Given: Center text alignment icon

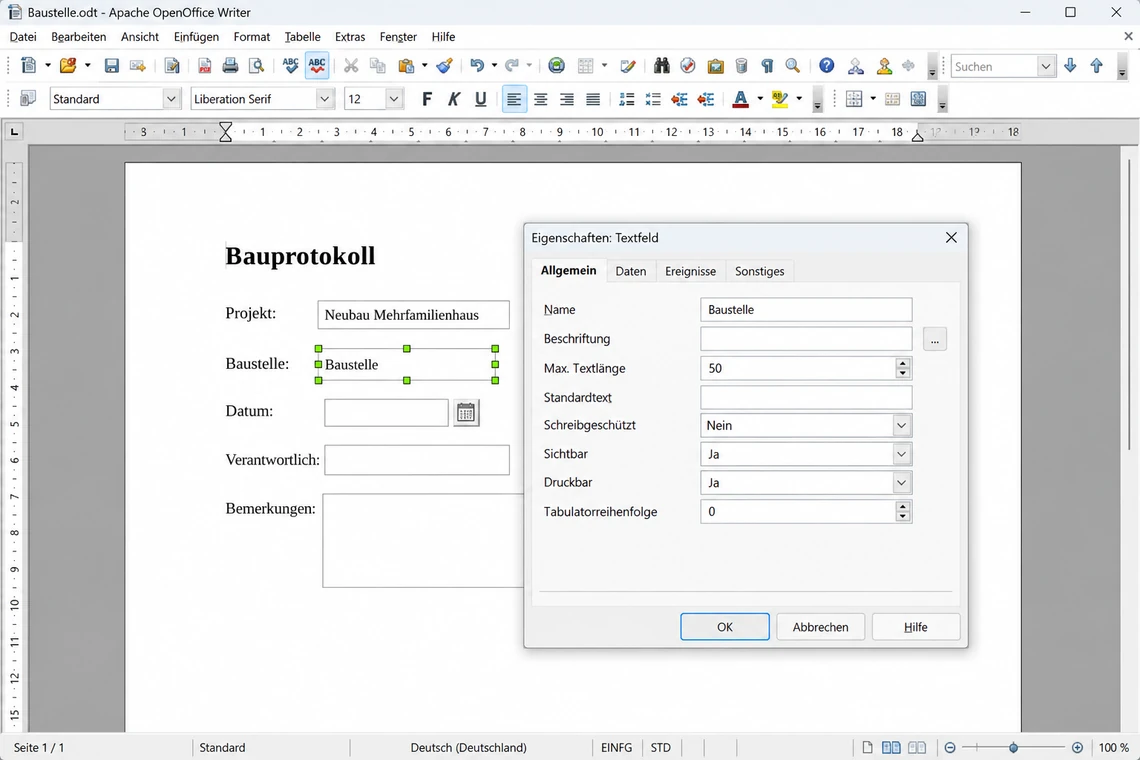Looking at the screenshot, I should click(x=540, y=99).
